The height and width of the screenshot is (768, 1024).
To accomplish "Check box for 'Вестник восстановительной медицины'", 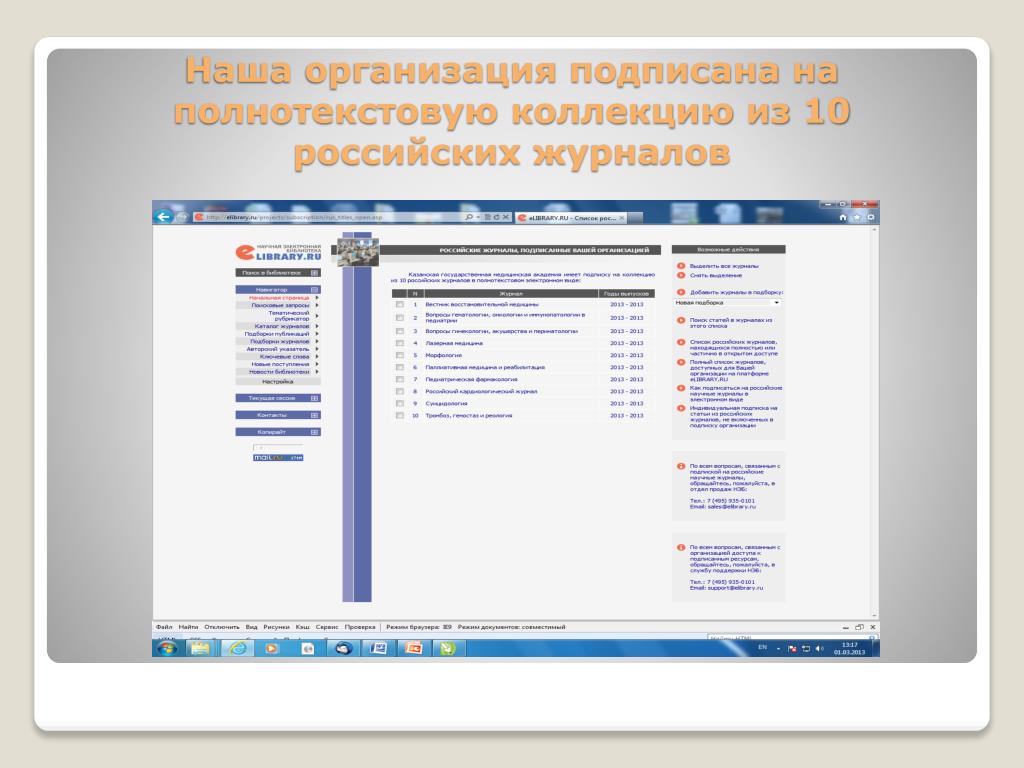I will pyautogui.click(x=400, y=304).
